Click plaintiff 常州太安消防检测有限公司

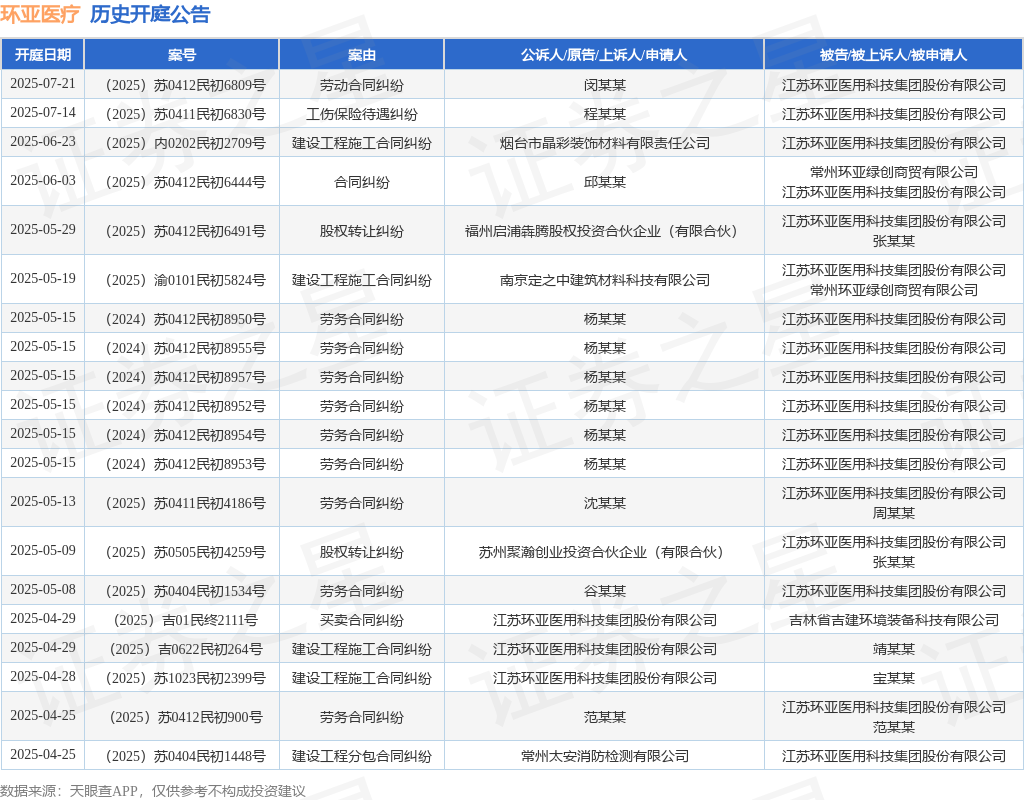click(x=604, y=756)
